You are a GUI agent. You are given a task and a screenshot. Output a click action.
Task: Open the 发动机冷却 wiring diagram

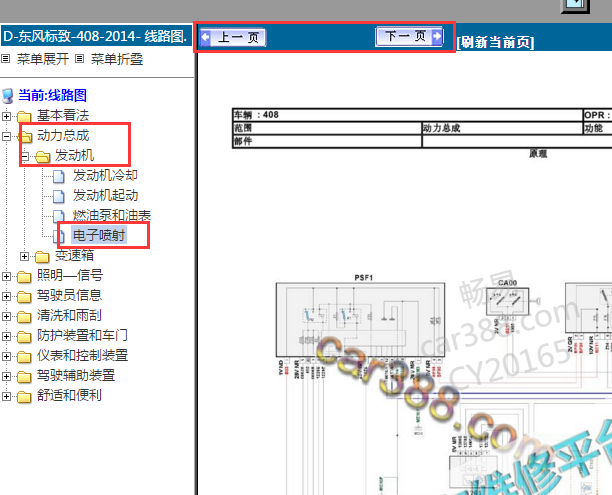[x=105, y=175]
